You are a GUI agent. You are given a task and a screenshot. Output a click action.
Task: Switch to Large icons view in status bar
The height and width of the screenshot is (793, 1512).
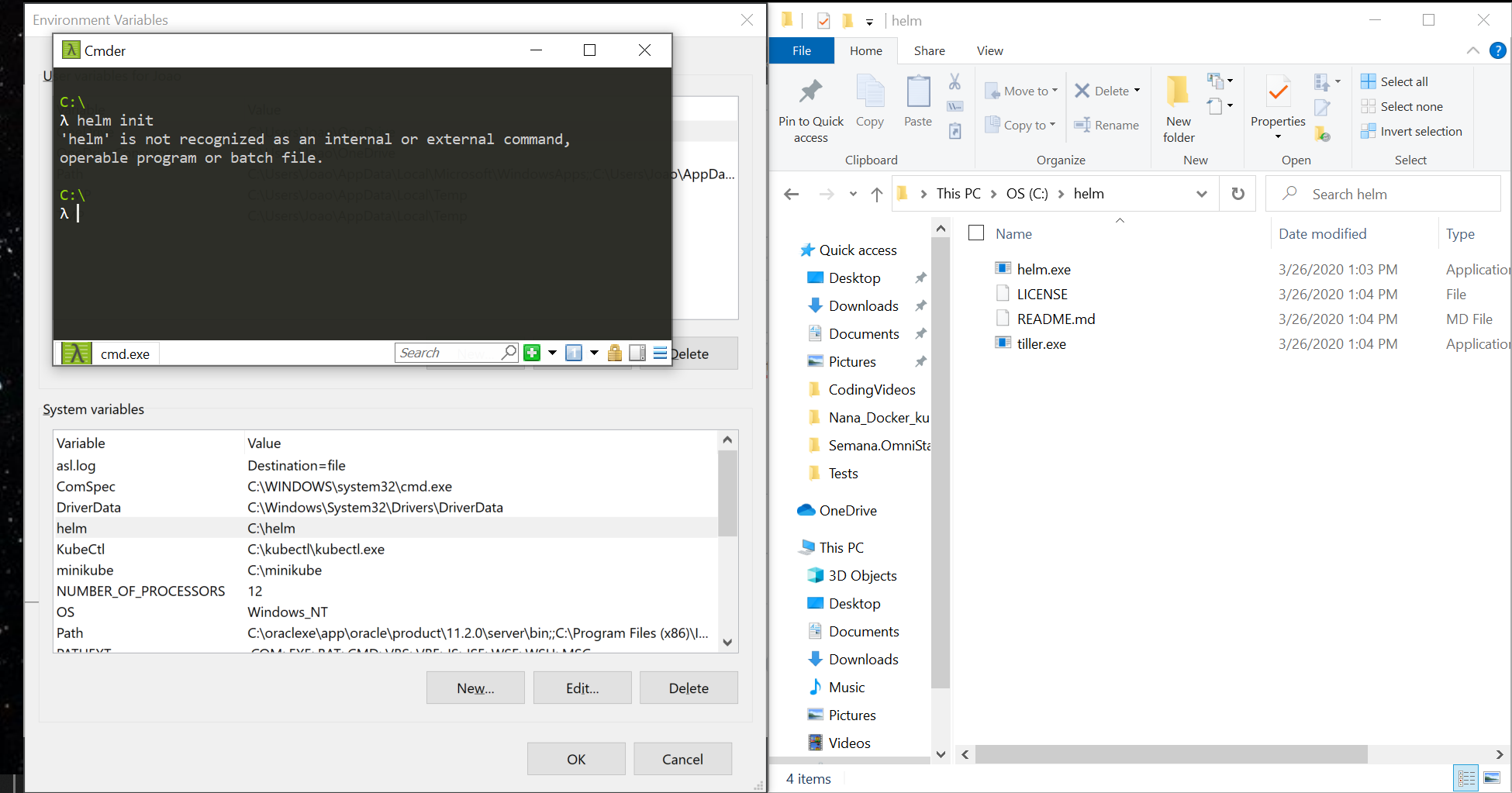pyautogui.click(x=1493, y=777)
